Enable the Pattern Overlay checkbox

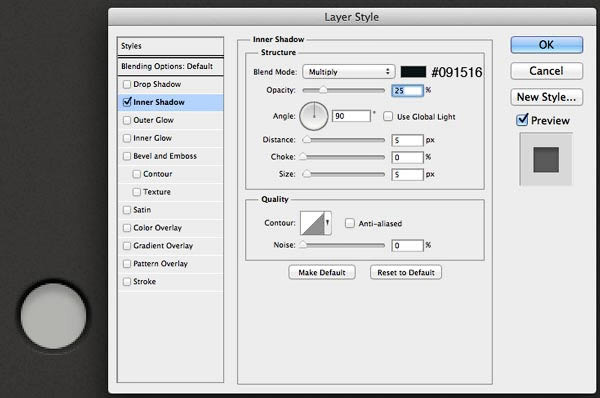[127, 264]
